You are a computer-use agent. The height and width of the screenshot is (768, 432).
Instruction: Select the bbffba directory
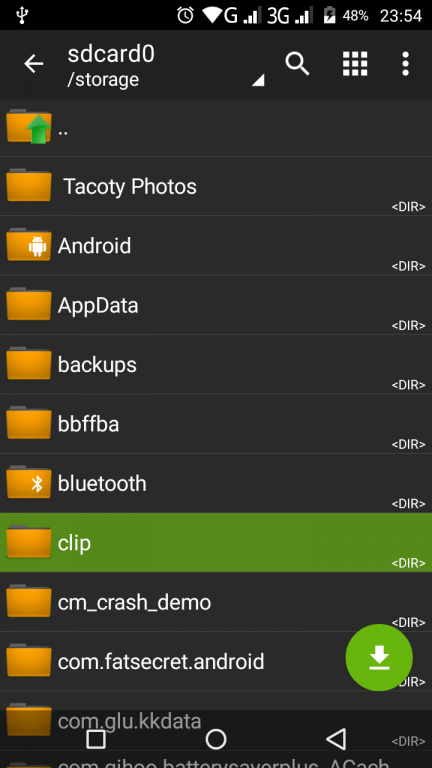216,424
